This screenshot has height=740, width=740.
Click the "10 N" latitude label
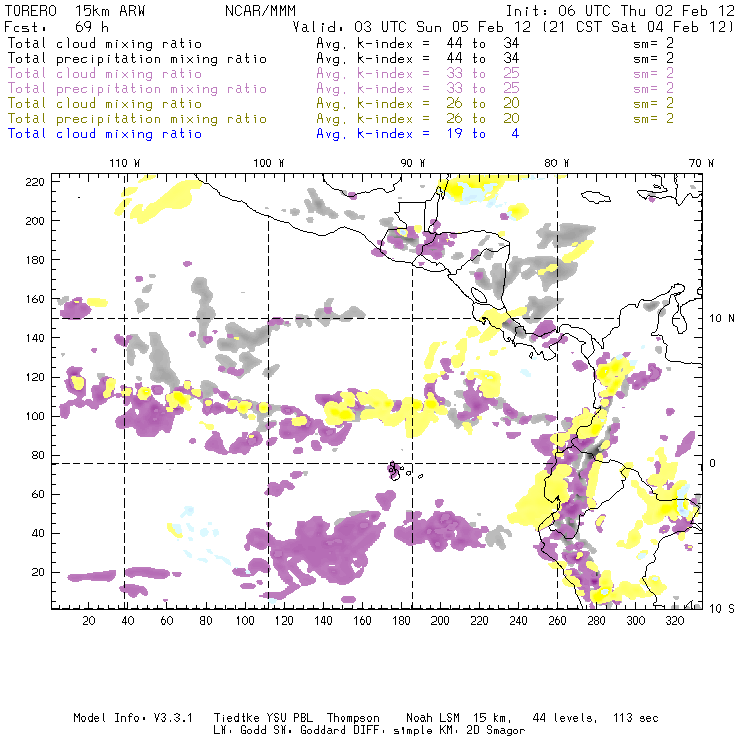[x=722, y=319]
